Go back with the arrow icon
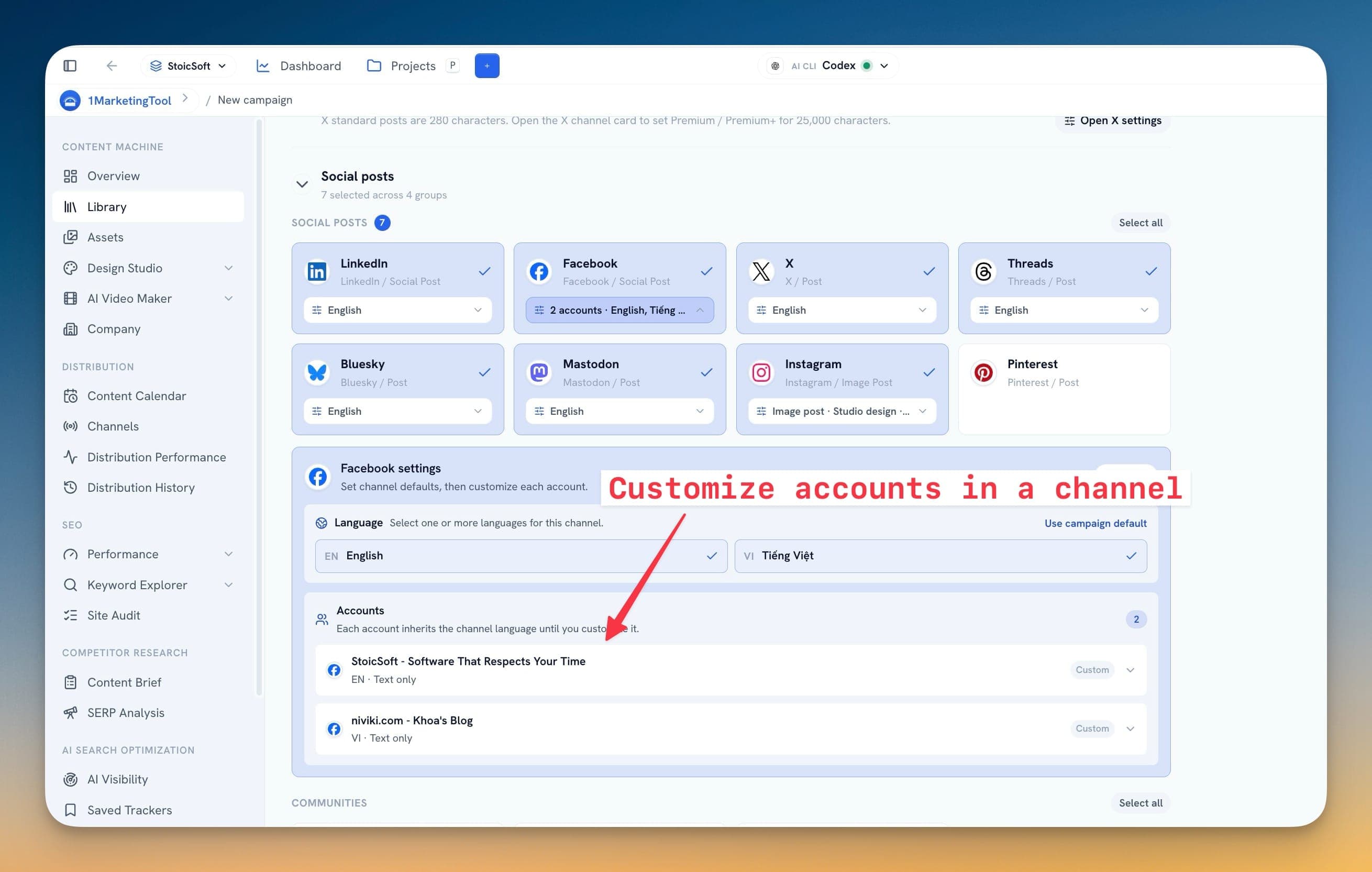The width and height of the screenshot is (1372, 872). (x=112, y=65)
